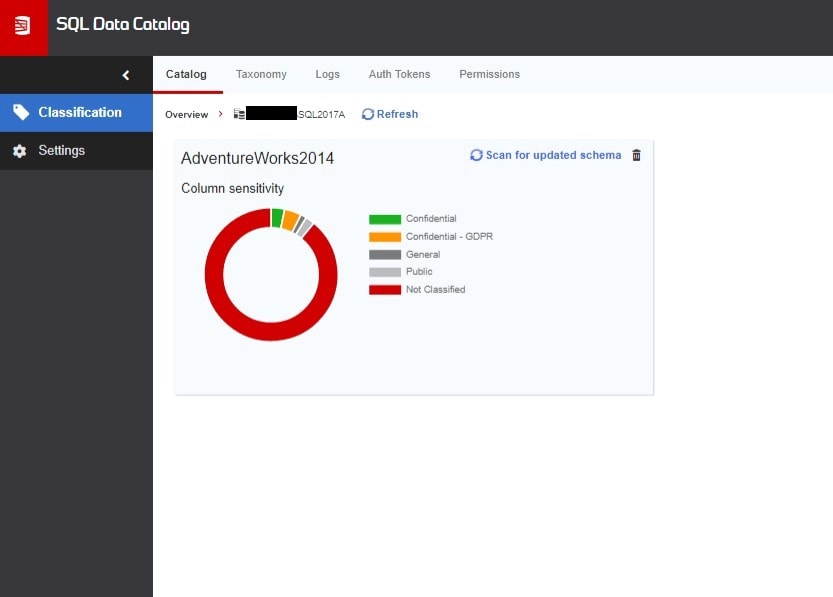Click the orange GDPR donut segment
The width and height of the screenshot is (833, 597).
point(290,220)
